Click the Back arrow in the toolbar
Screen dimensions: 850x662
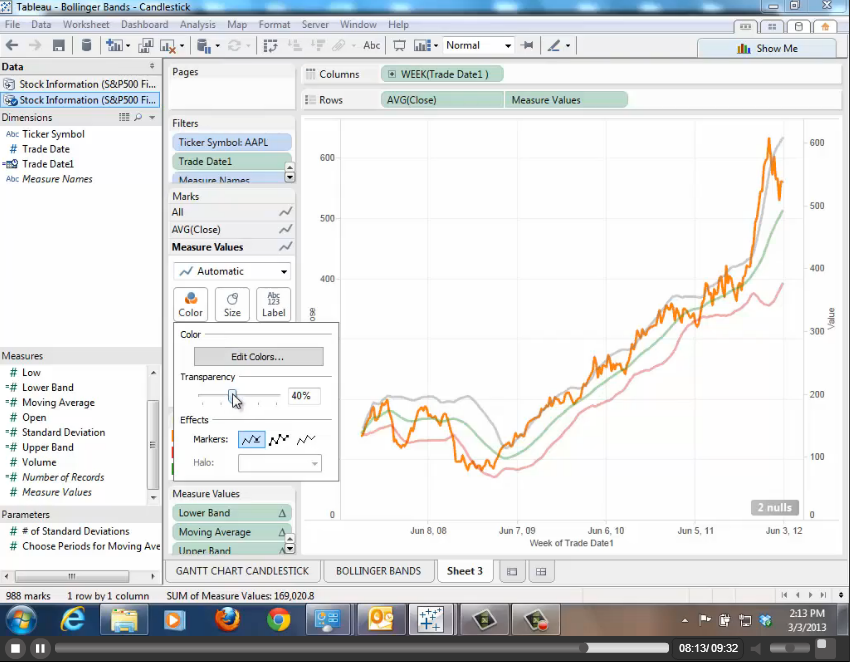point(12,45)
